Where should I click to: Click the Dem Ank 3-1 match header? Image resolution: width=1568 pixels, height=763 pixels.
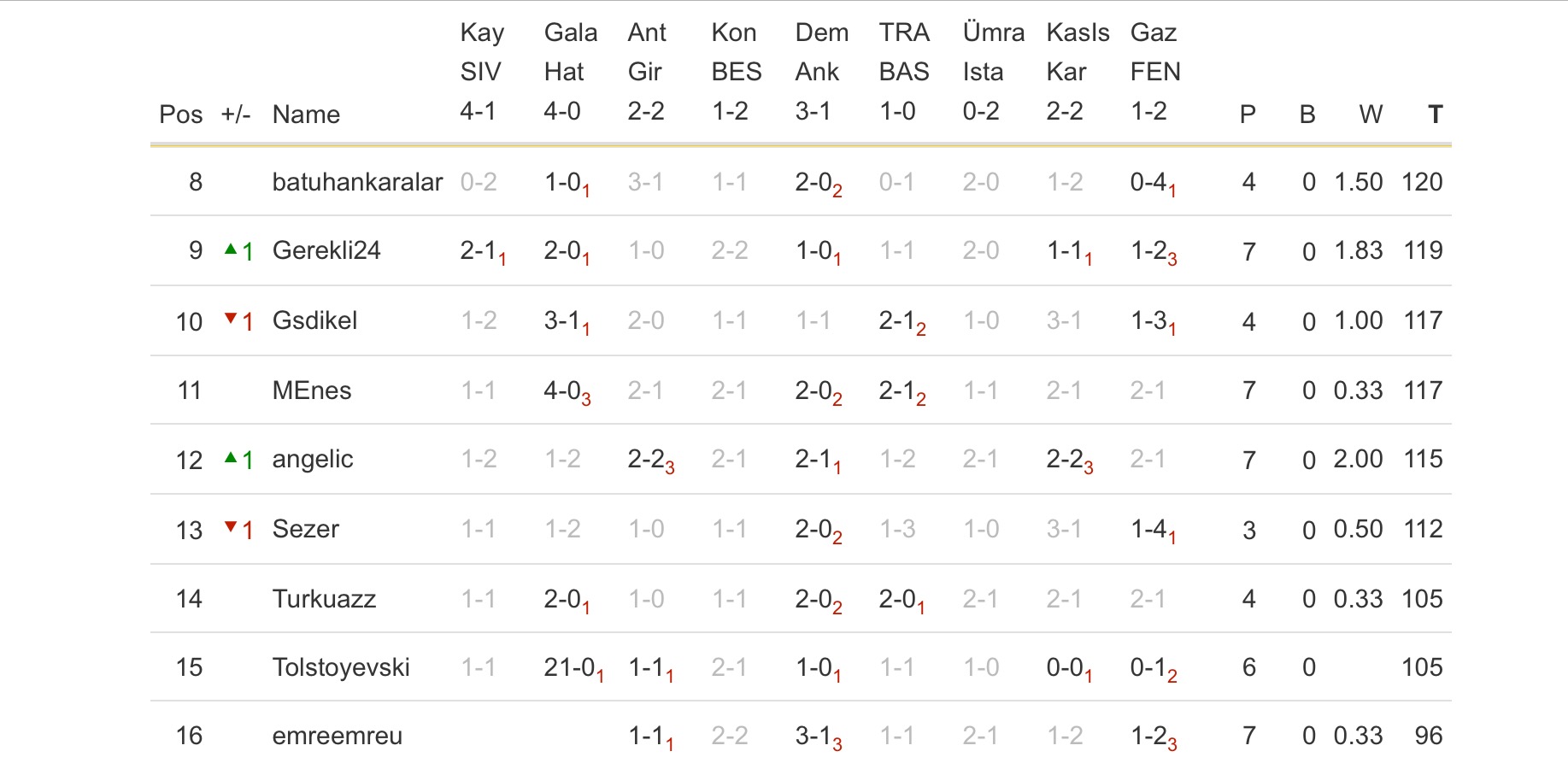point(821,72)
